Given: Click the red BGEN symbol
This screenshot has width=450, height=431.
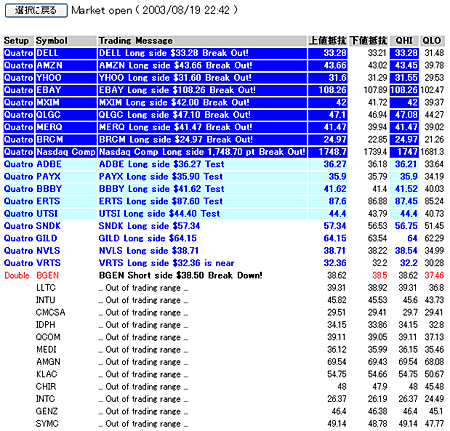Looking at the screenshot, I should [48, 275].
